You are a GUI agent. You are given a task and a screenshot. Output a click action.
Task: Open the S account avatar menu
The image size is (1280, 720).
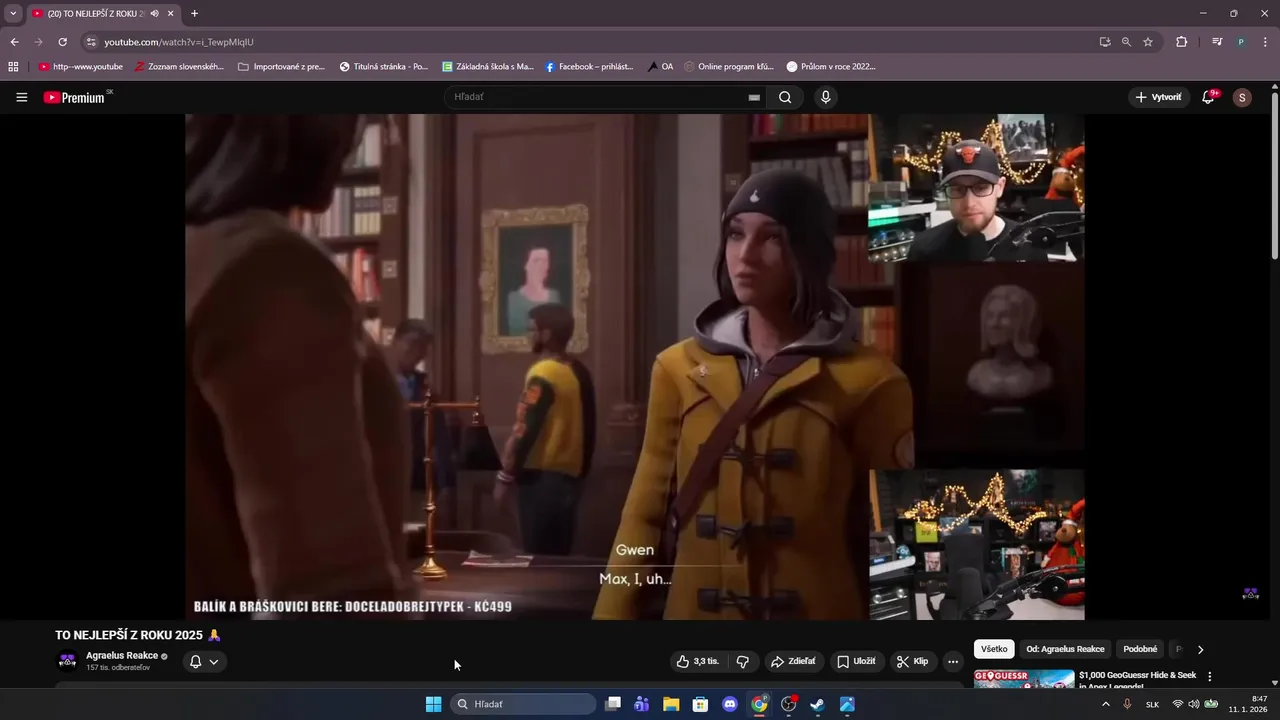(1242, 97)
